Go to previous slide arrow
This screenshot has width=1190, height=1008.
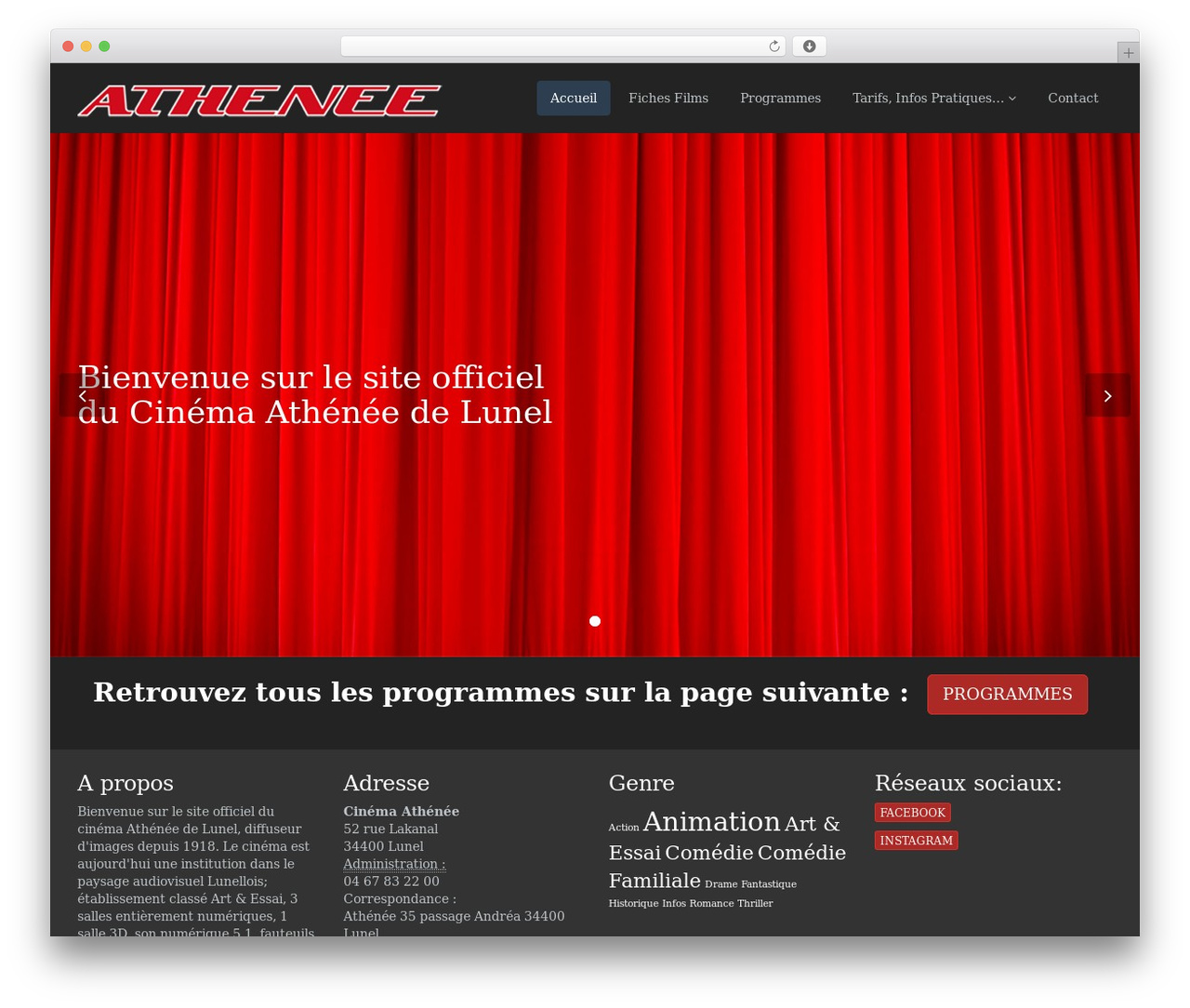82,395
